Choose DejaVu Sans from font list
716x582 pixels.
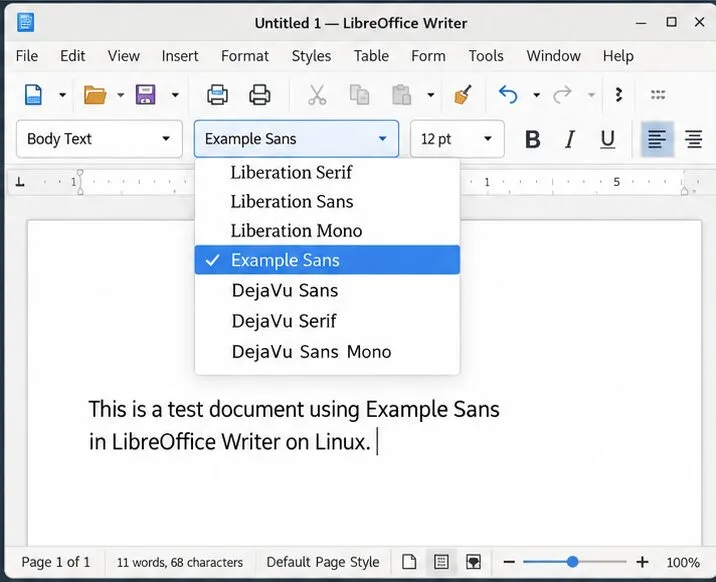[327, 290]
